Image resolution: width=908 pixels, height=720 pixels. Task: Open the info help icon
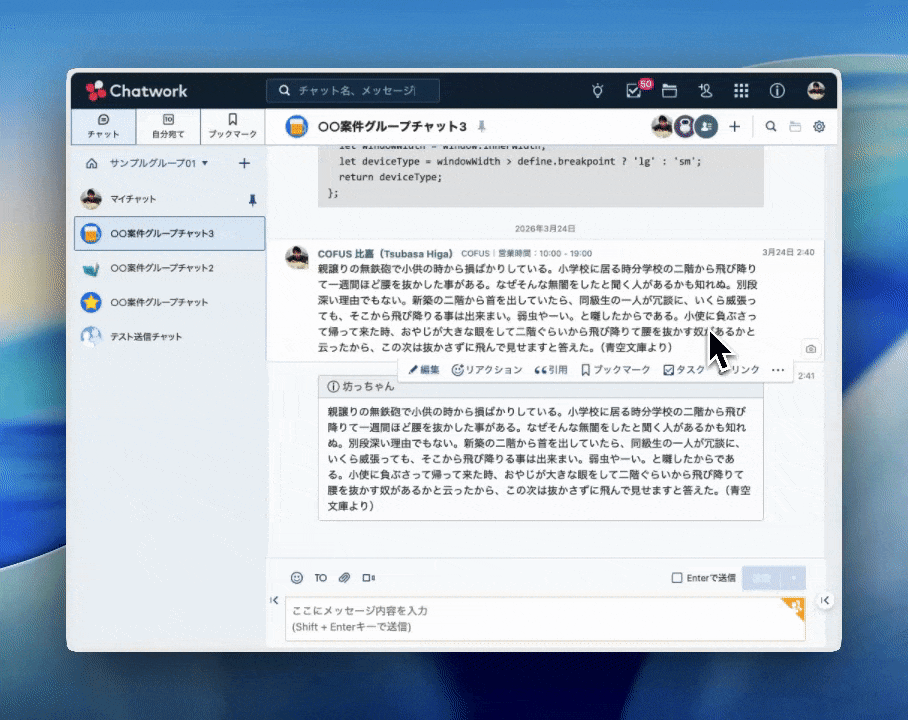pyautogui.click(x=777, y=91)
